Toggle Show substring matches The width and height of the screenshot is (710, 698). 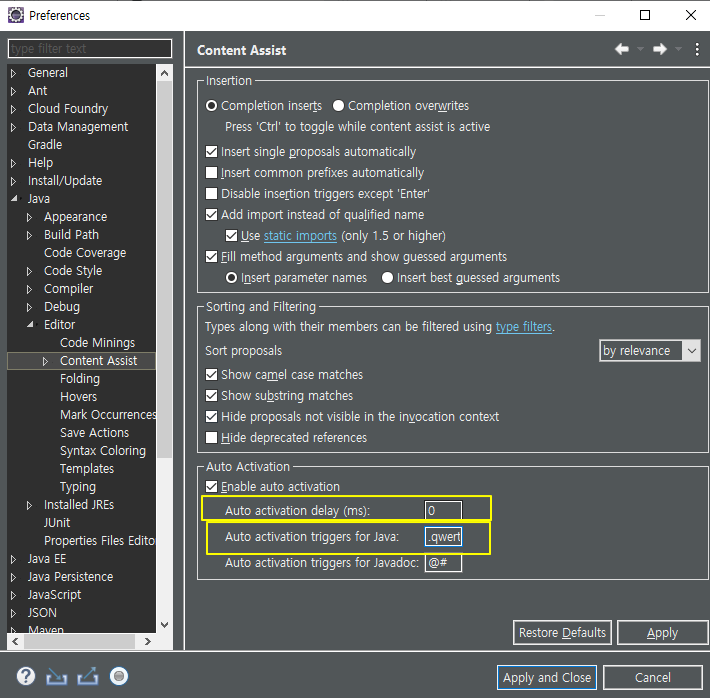point(211,395)
